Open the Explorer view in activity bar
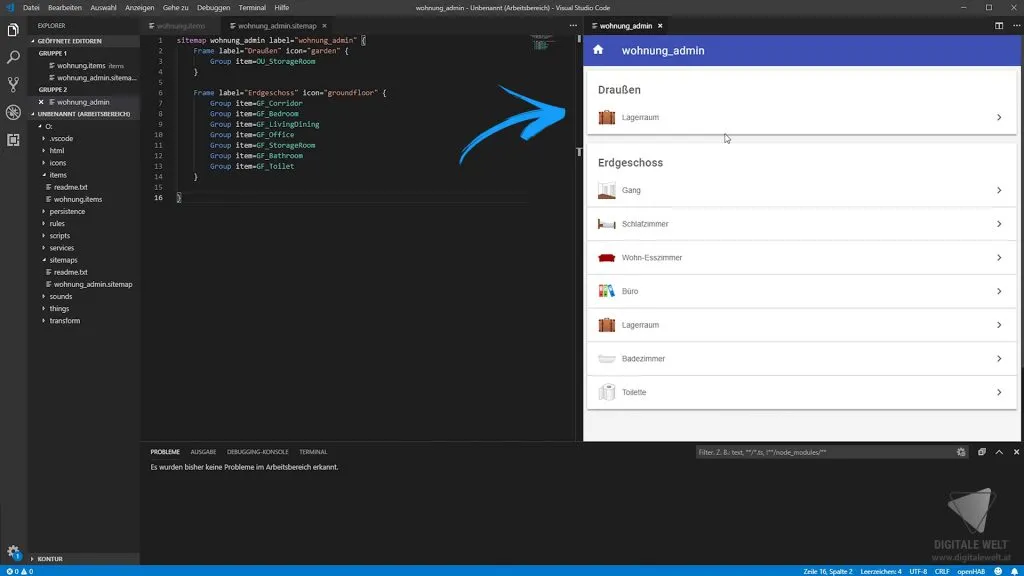This screenshot has height=576, width=1024. (13, 30)
